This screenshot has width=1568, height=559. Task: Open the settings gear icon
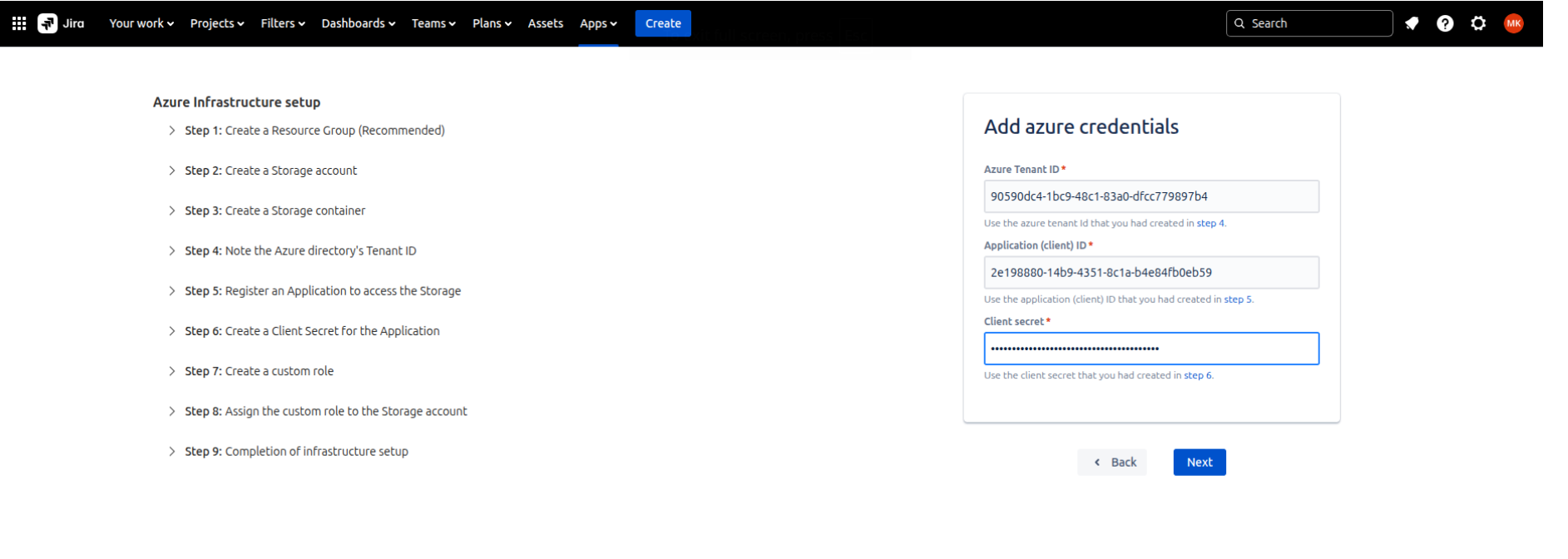(1478, 23)
